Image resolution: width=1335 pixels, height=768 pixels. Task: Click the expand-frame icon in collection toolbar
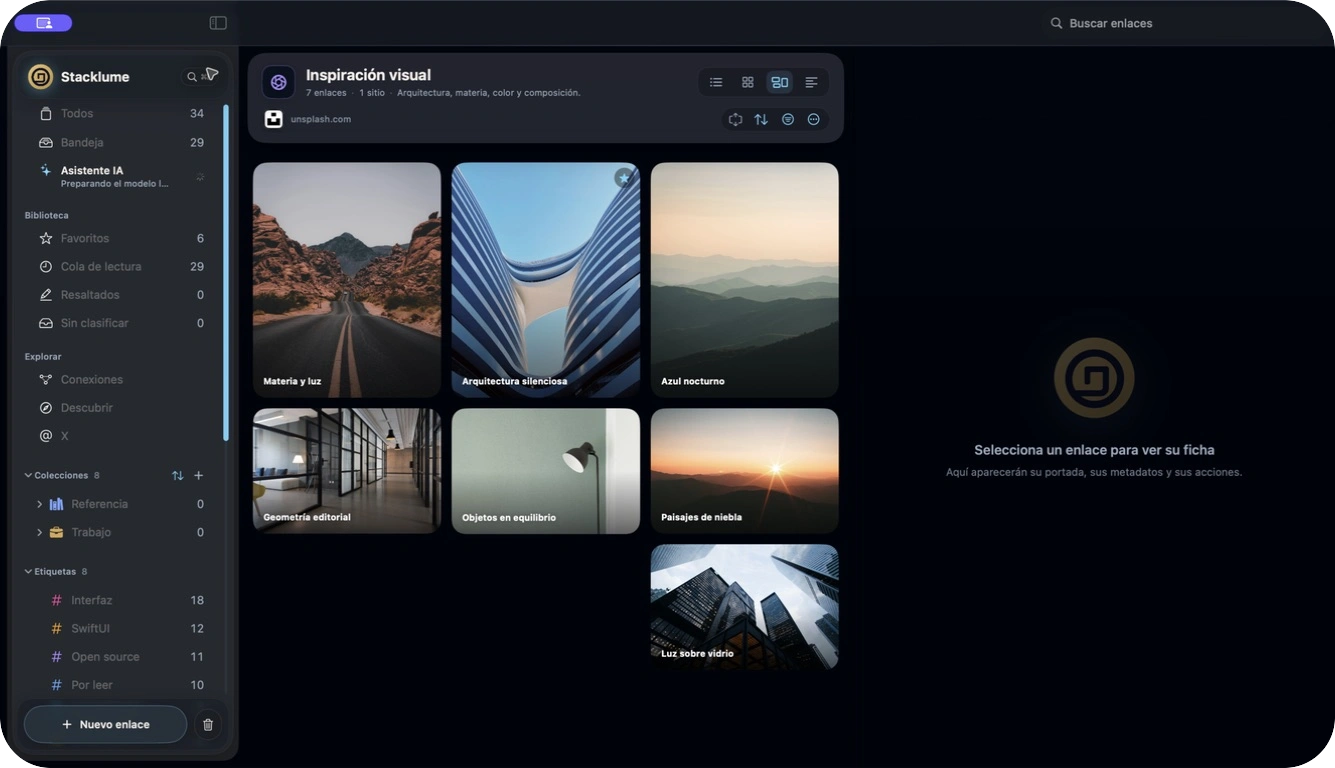(735, 119)
